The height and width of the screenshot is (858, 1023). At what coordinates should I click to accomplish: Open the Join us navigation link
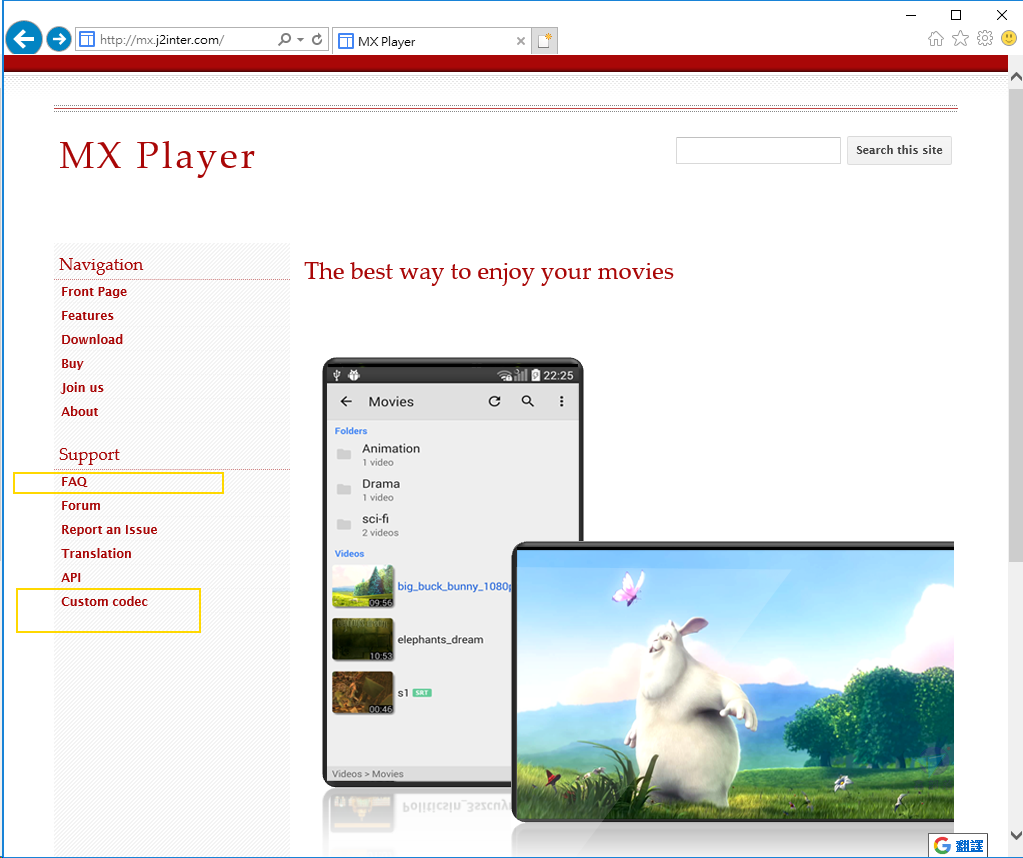(x=82, y=388)
